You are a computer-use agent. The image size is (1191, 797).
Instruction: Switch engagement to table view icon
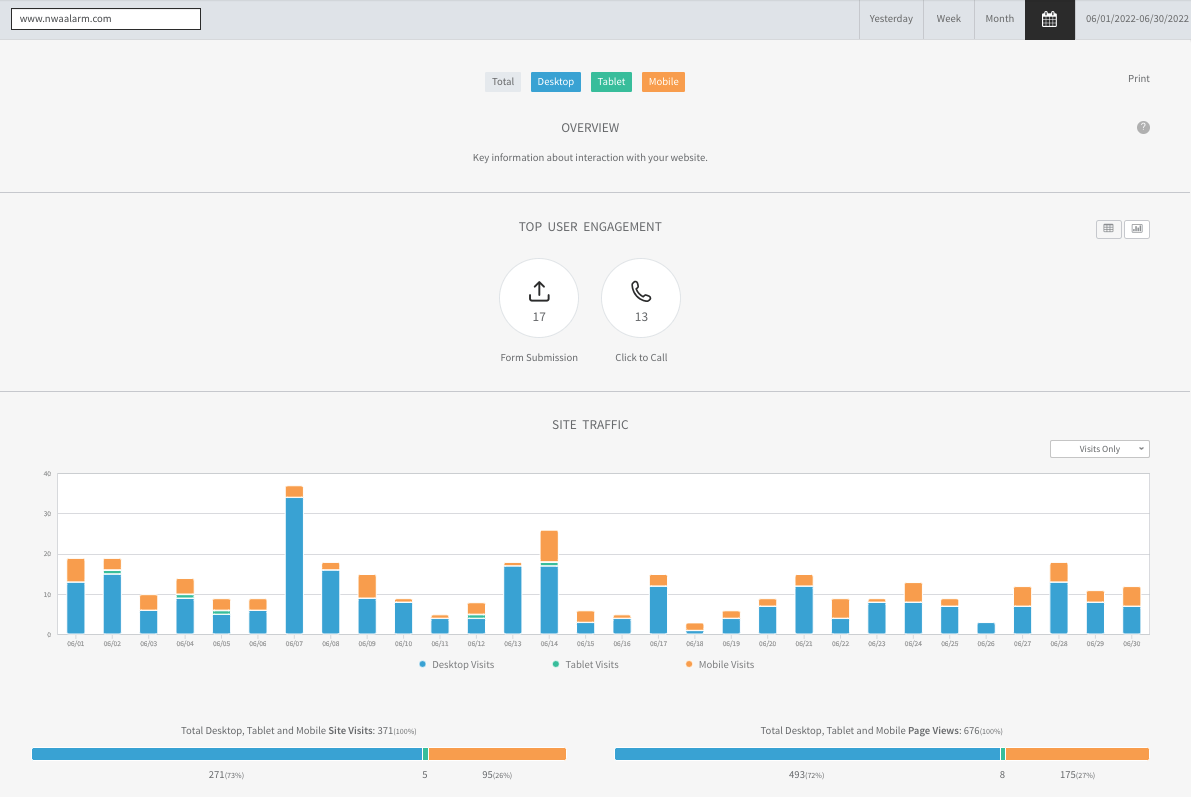pyautogui.click(x=1108, y=229)
